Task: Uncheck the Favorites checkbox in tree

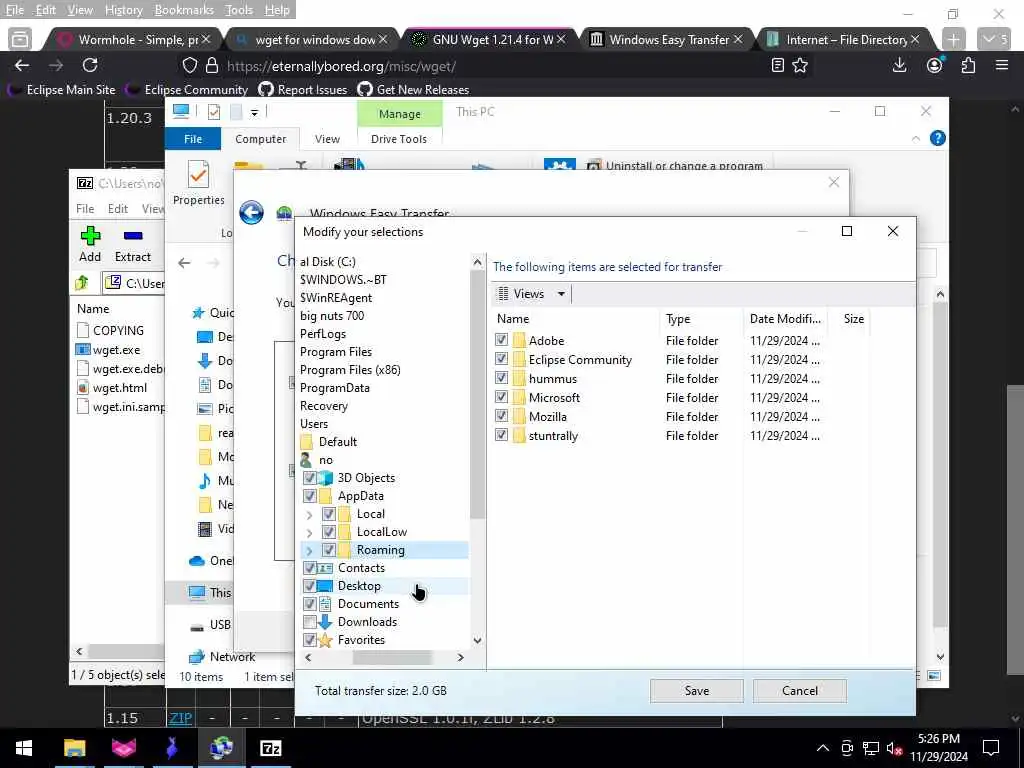Action: tap(310, 639)
